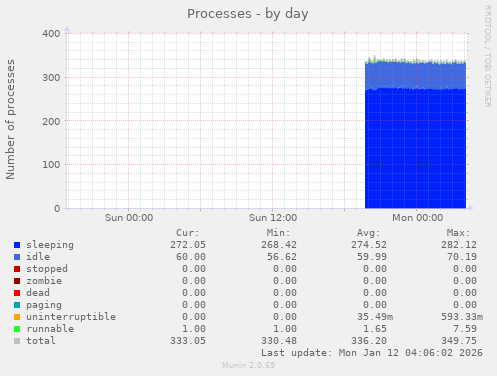Click sleeping minimum value 268.42
The width and height of the screenshot is (497, 376).
pos(279,245)
